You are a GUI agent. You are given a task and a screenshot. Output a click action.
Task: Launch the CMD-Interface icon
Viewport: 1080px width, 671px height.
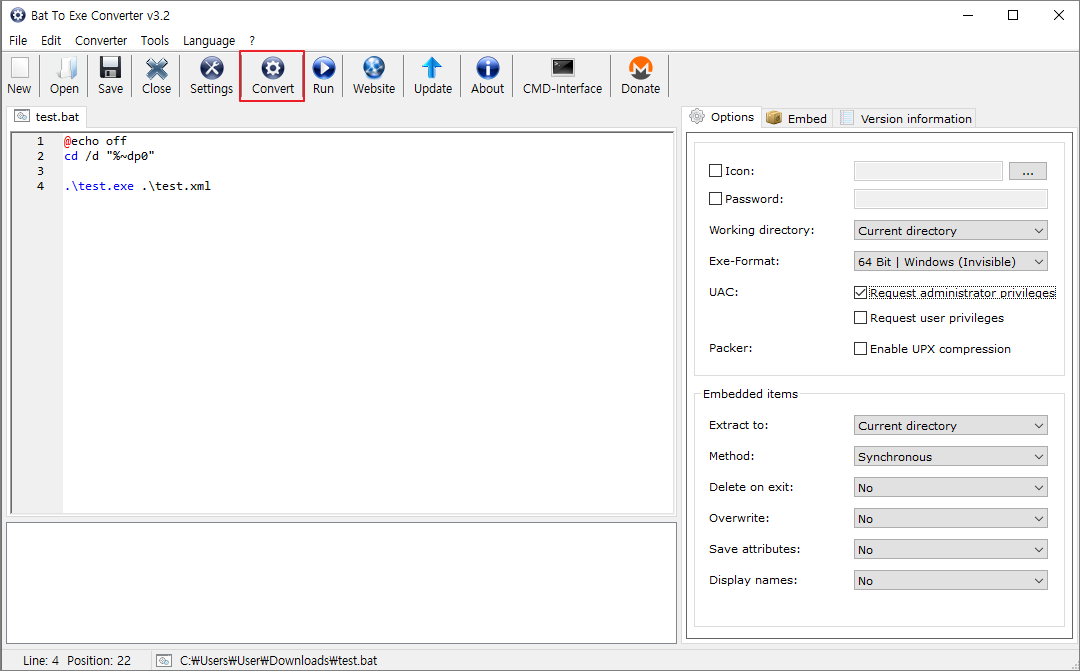point(563,75)
